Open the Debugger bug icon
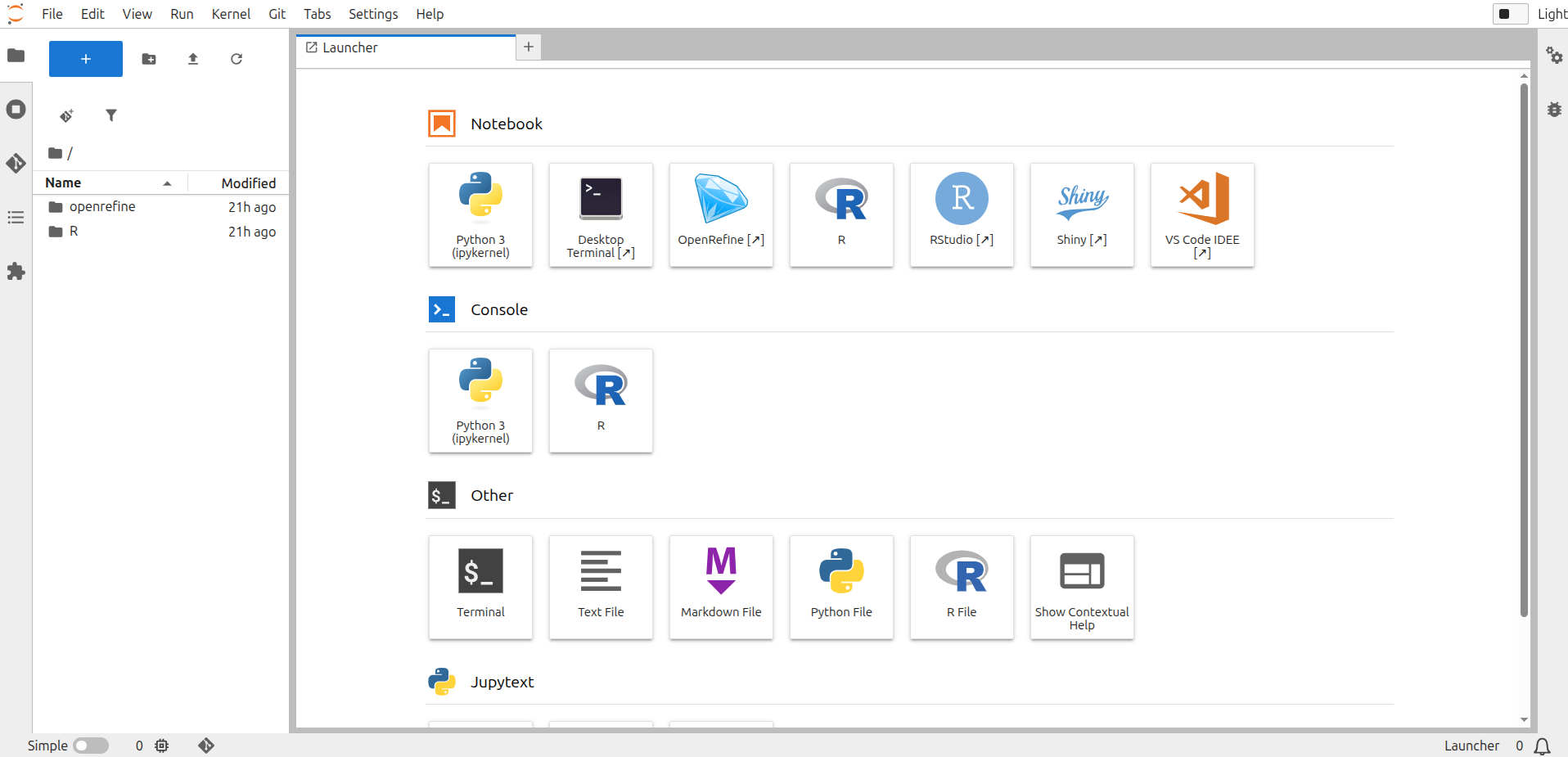The image size is (1568, 757). [x=1554, y=109]
